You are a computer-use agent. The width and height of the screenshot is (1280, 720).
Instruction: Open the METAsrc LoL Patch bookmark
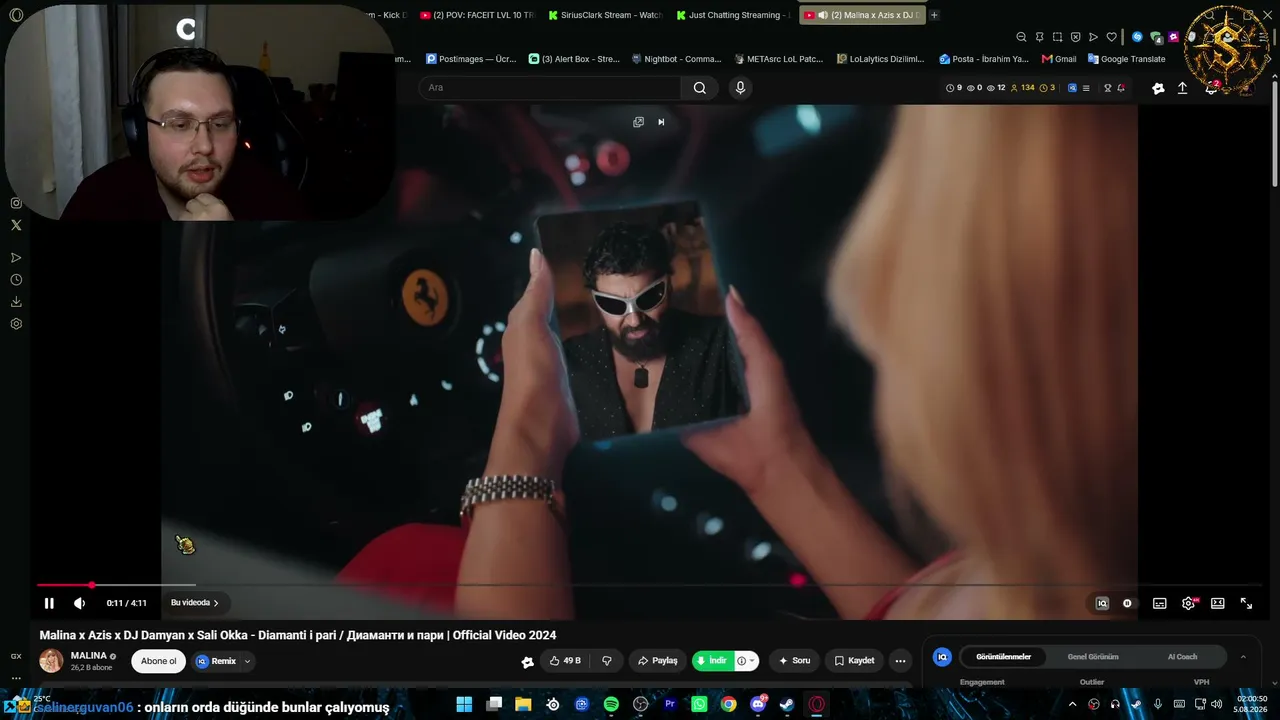(779, 59)
